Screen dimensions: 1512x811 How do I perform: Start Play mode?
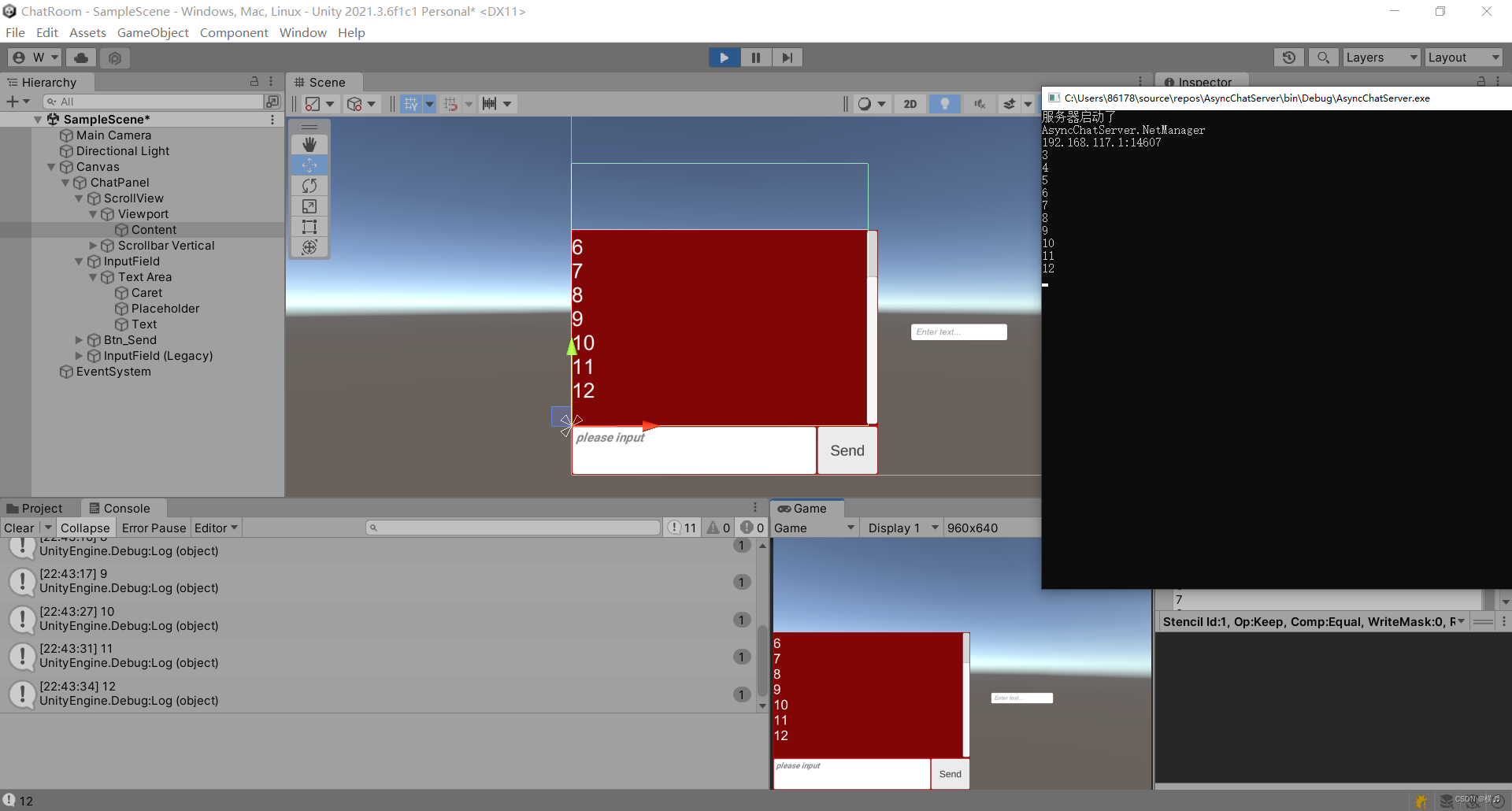pos(724,57)
